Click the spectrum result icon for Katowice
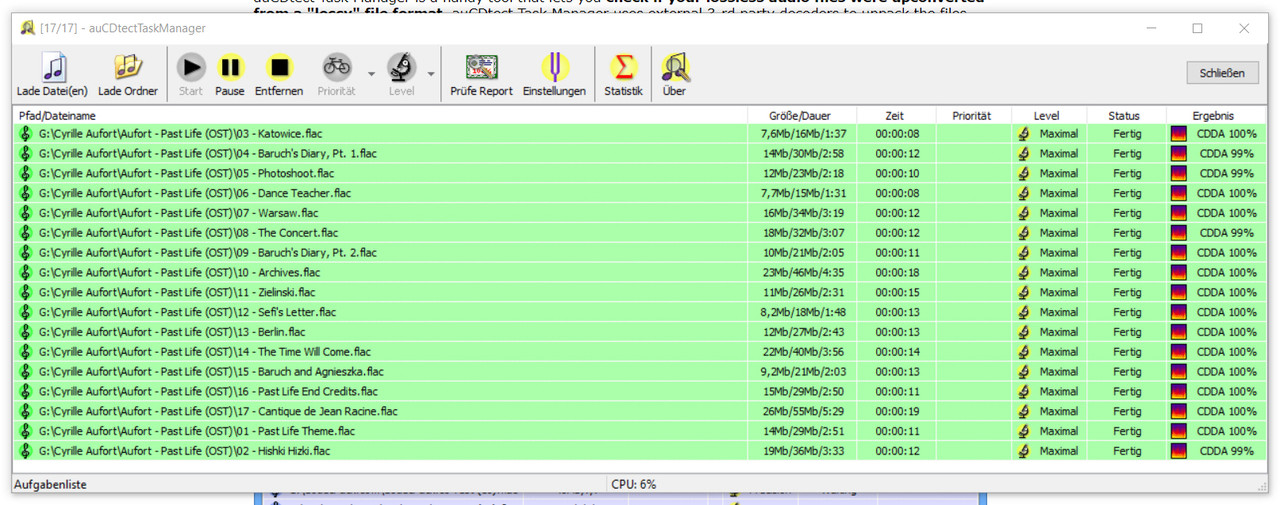The image size is (1280, 505). pos(1179,134)
